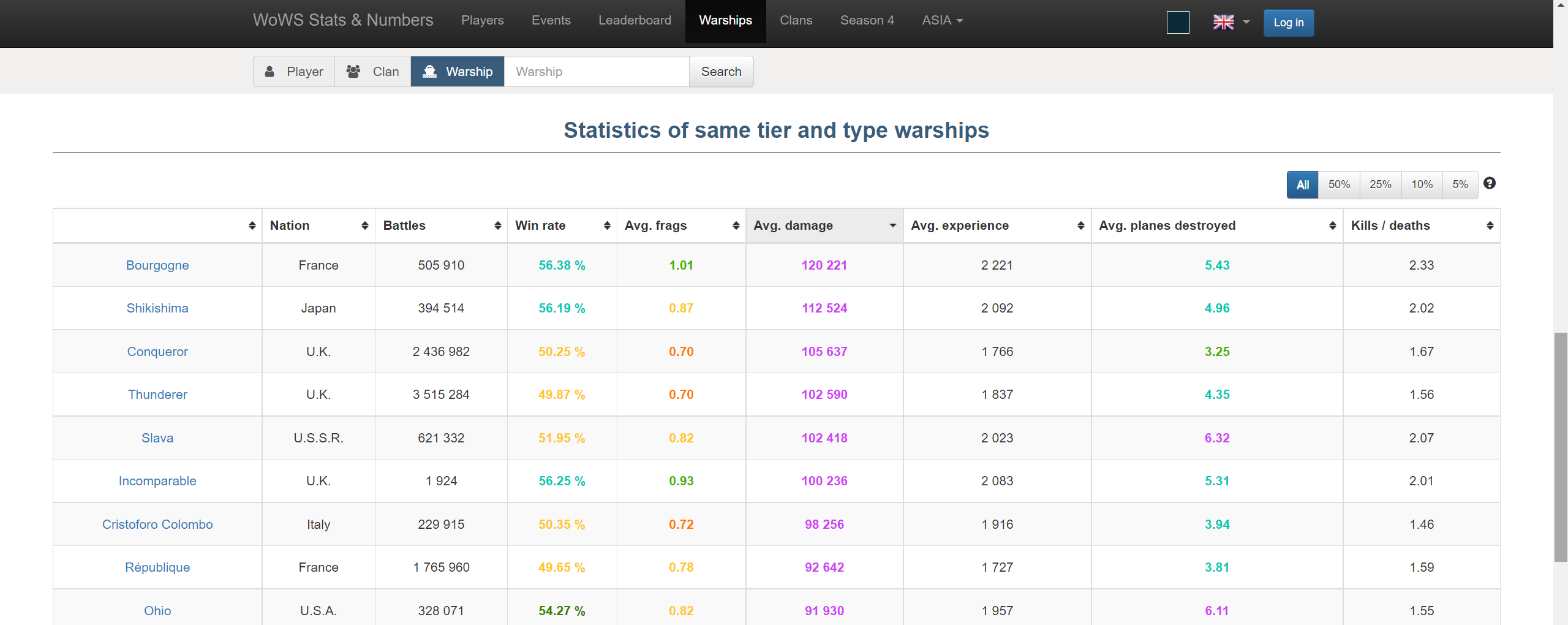Open the Leaderboard menu item

click(635, 20)
